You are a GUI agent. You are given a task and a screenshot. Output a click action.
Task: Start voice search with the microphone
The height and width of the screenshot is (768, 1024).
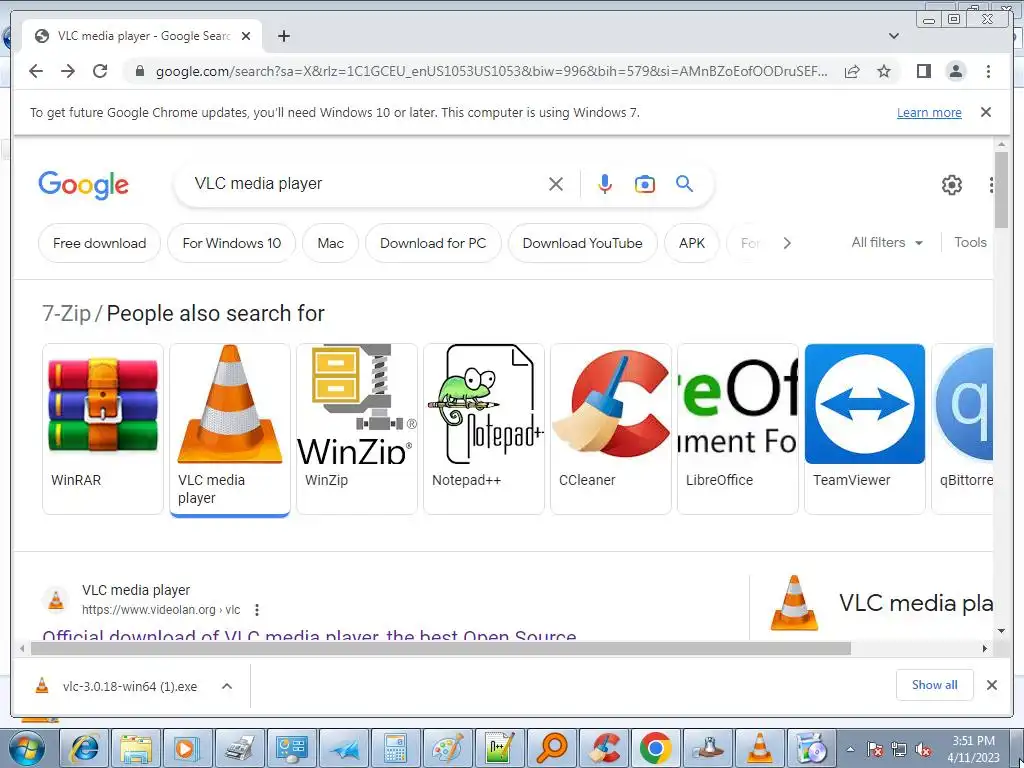point(605,184)
